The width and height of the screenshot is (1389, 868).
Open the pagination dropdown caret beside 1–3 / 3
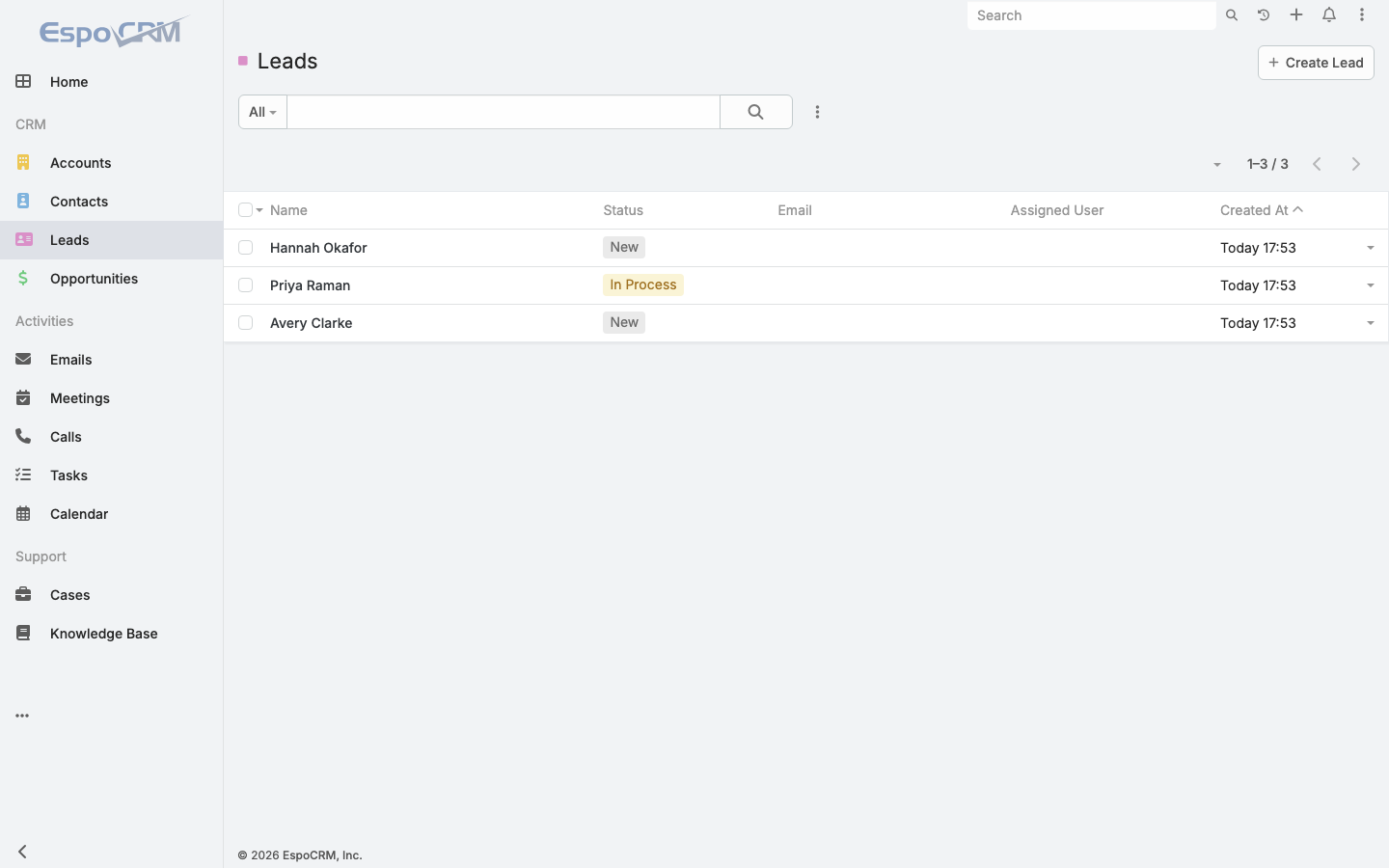(1217, 165)
